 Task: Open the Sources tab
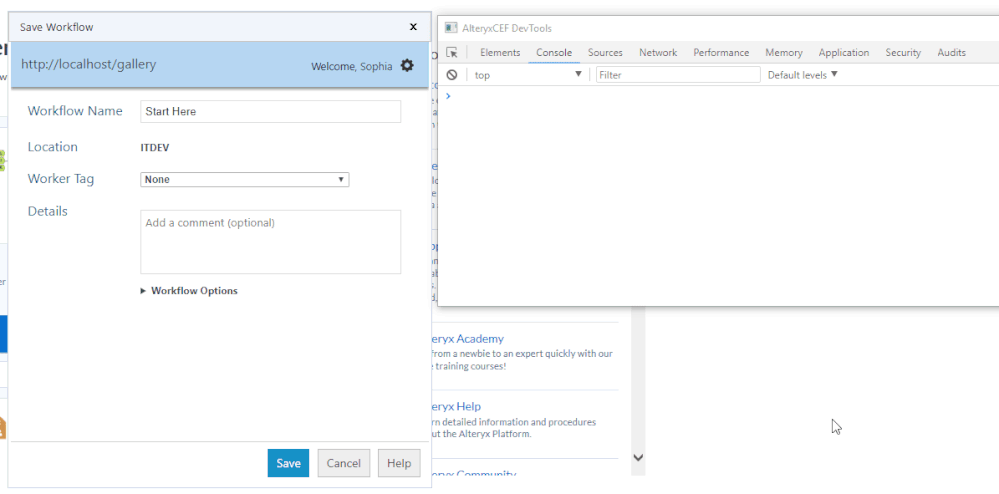[605, 53]
